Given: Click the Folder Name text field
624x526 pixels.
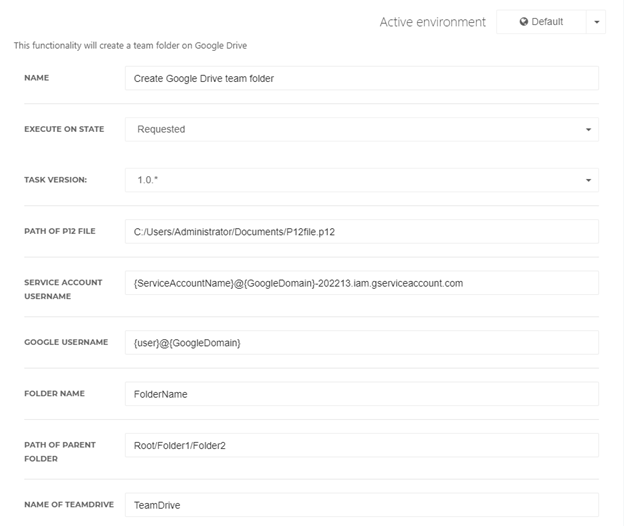Looking at the screenshot, I should coord(362,394).
